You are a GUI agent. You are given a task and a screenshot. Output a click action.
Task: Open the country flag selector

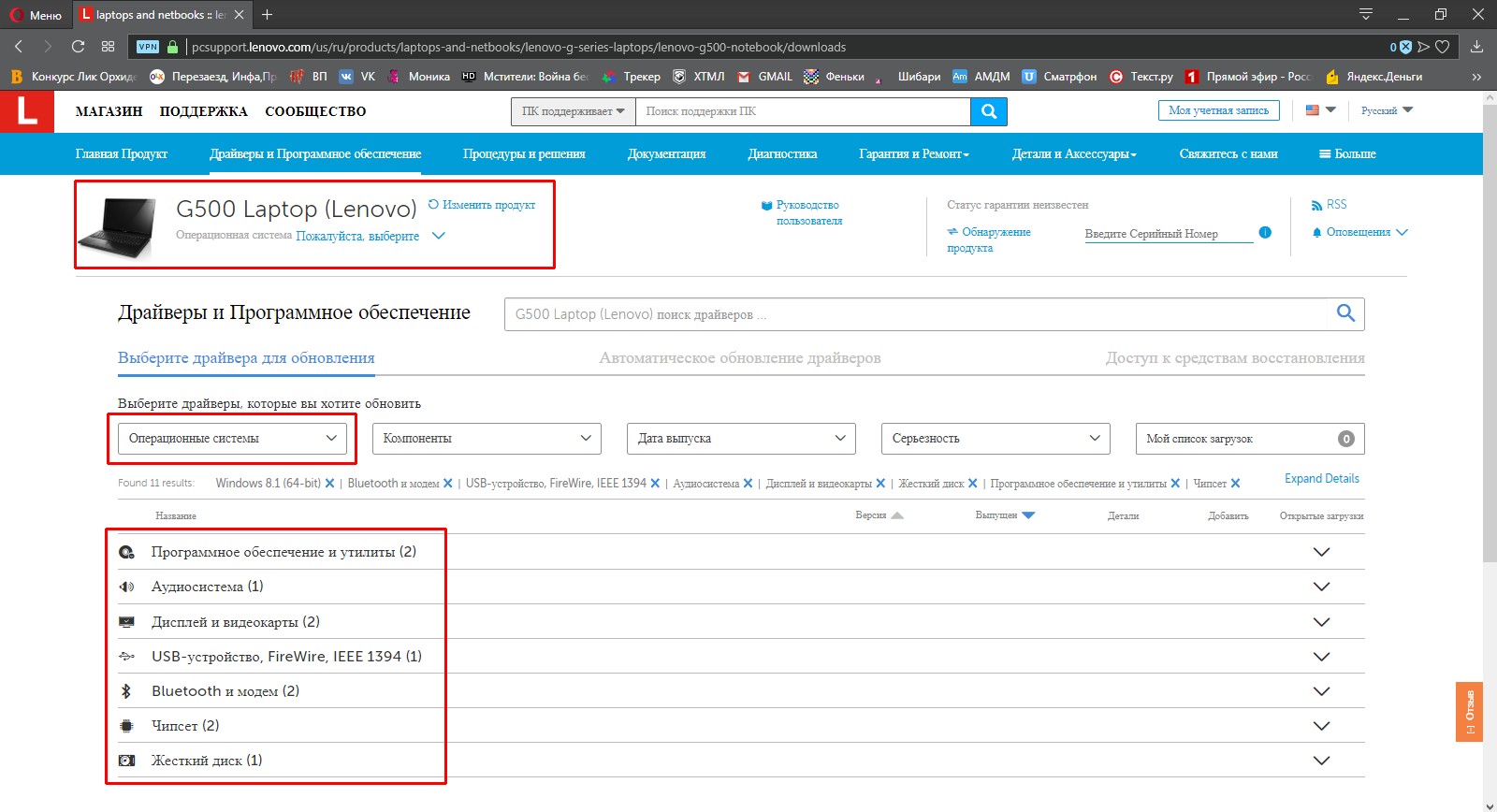click(1320, 110)
